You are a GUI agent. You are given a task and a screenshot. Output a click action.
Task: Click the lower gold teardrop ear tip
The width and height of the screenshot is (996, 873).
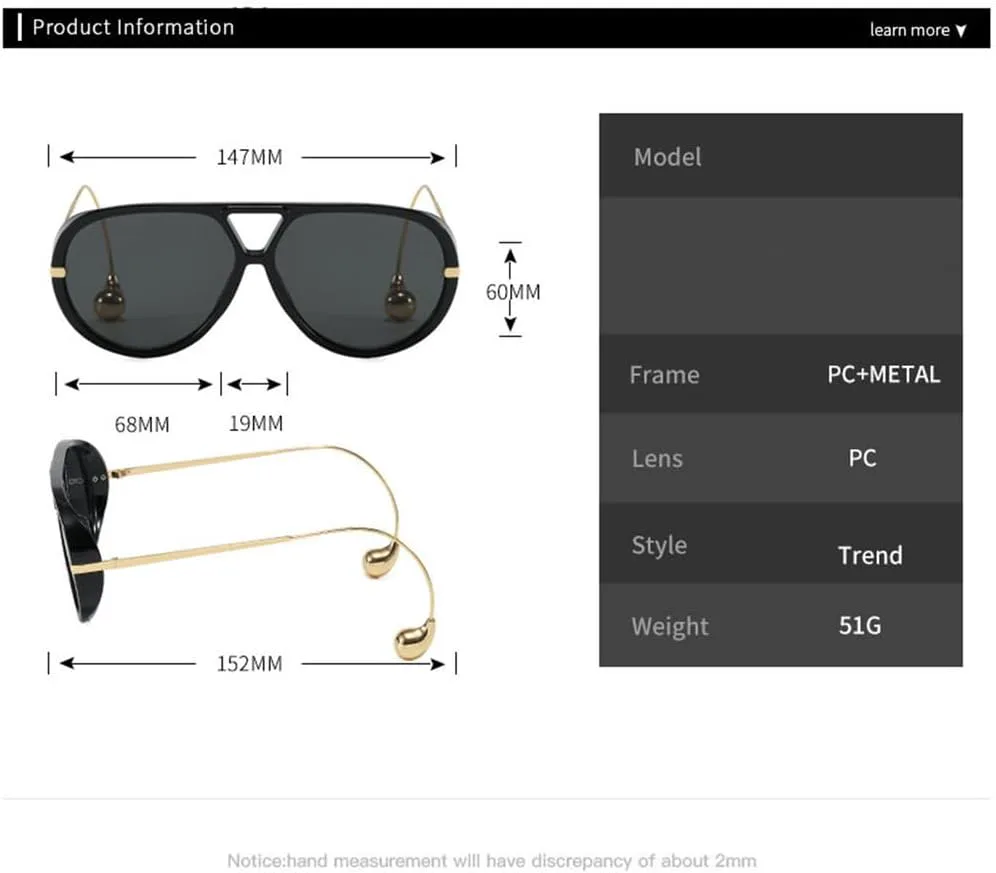tap(415, 639)
